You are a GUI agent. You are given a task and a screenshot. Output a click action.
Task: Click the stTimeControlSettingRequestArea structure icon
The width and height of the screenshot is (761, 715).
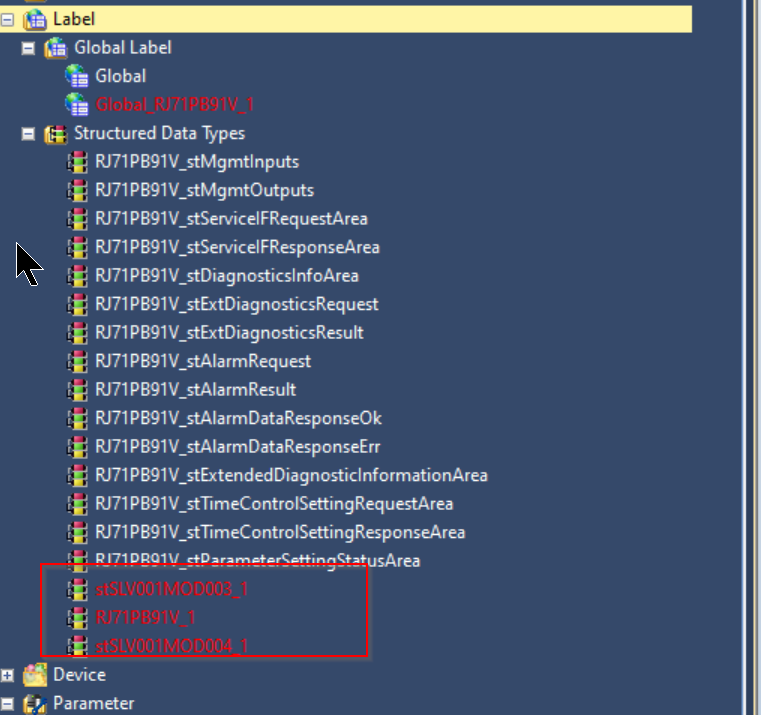(77, 504)
